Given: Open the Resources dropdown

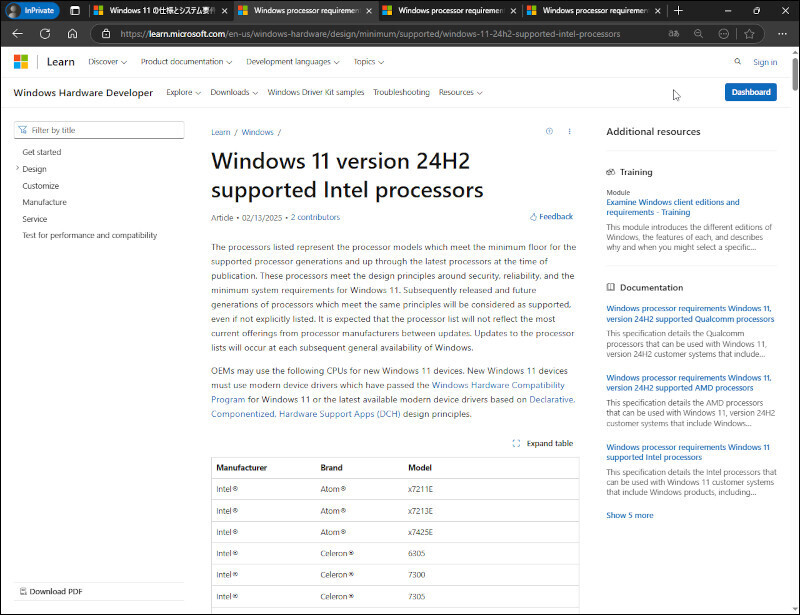Looking at the screenshot, I should point(460,92).
